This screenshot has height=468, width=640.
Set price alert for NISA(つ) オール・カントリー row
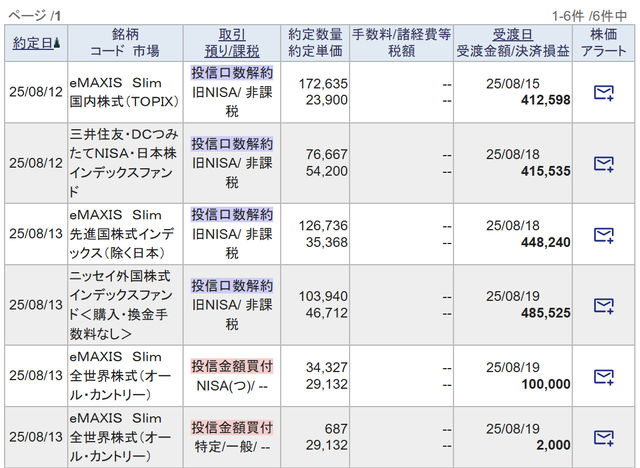coord(604,376)
